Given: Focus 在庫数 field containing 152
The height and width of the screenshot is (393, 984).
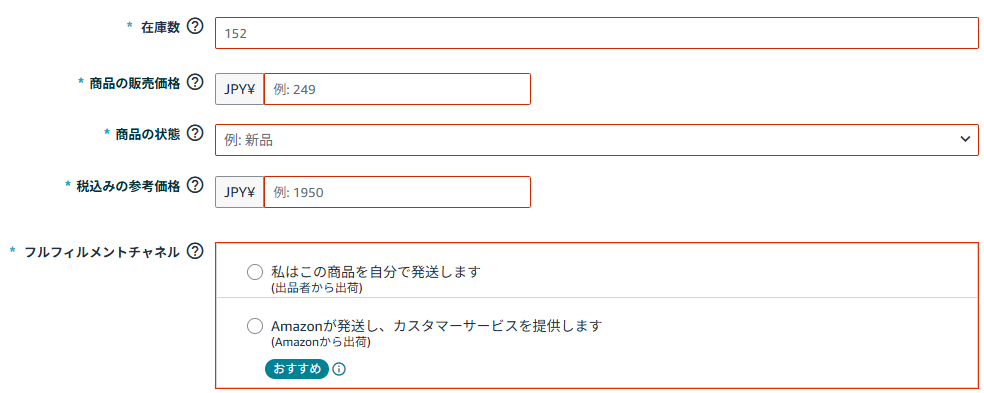Looking at the screenshot, I should [x=596, y=33].
